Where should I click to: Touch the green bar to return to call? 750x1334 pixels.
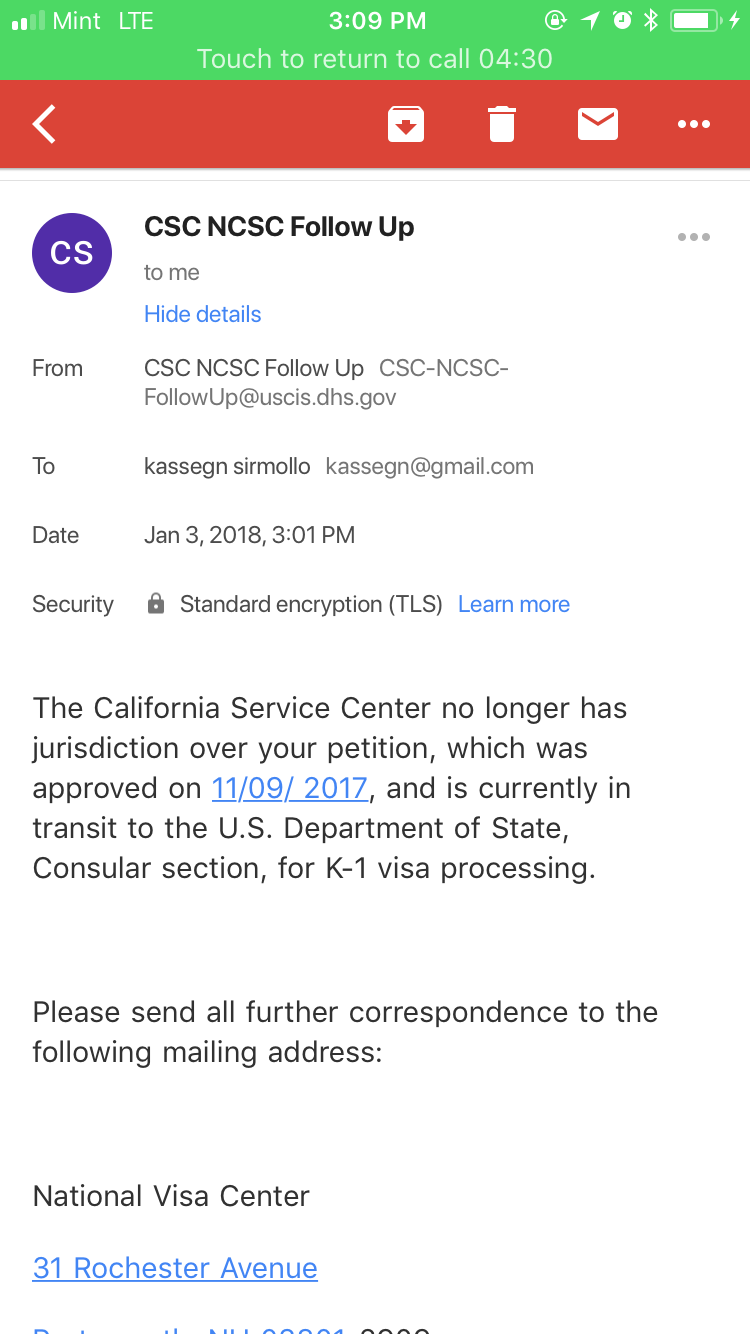(x=375, y=58)
